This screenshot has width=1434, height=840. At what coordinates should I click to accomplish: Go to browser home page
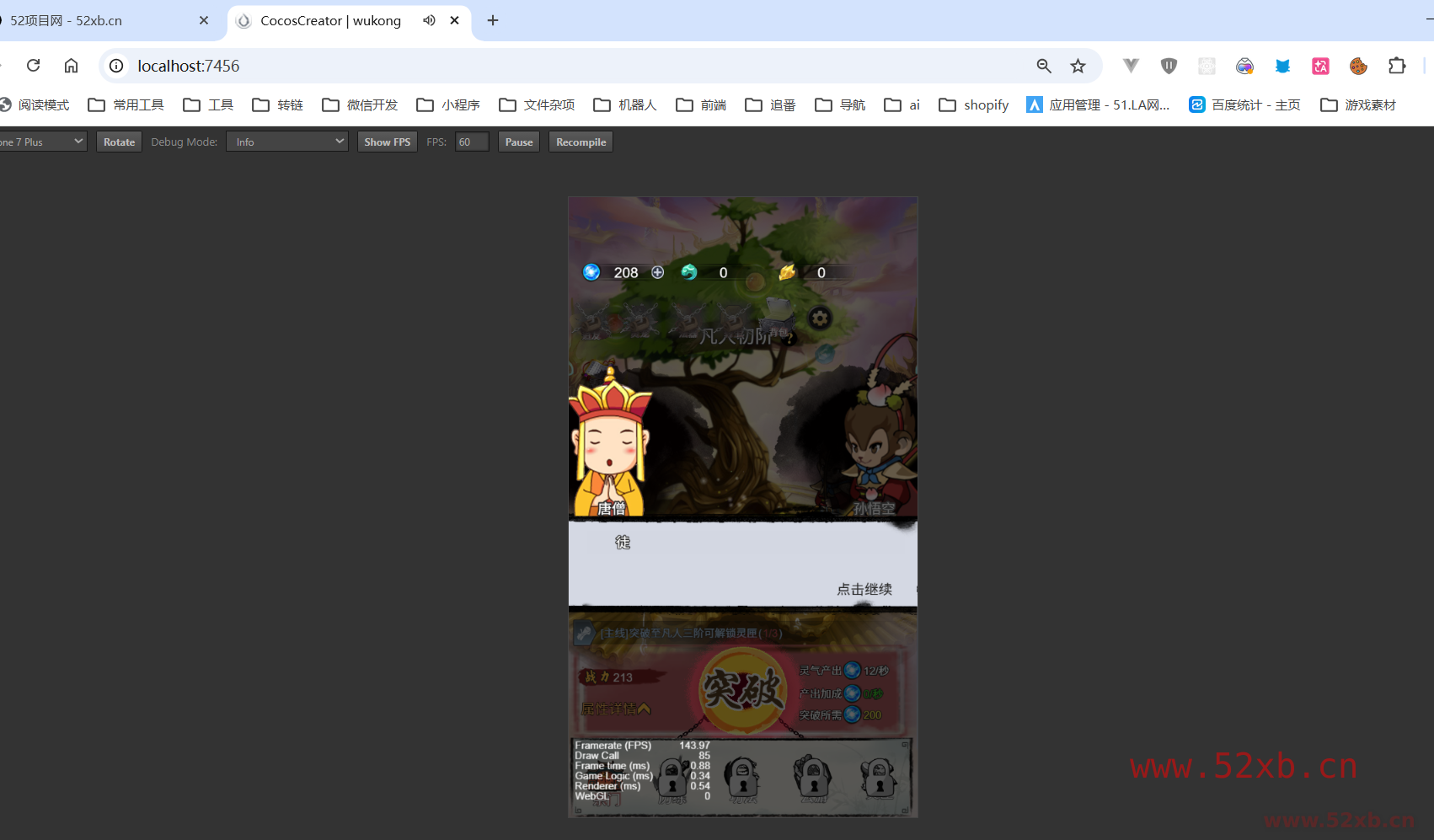[x=72, y=66]
